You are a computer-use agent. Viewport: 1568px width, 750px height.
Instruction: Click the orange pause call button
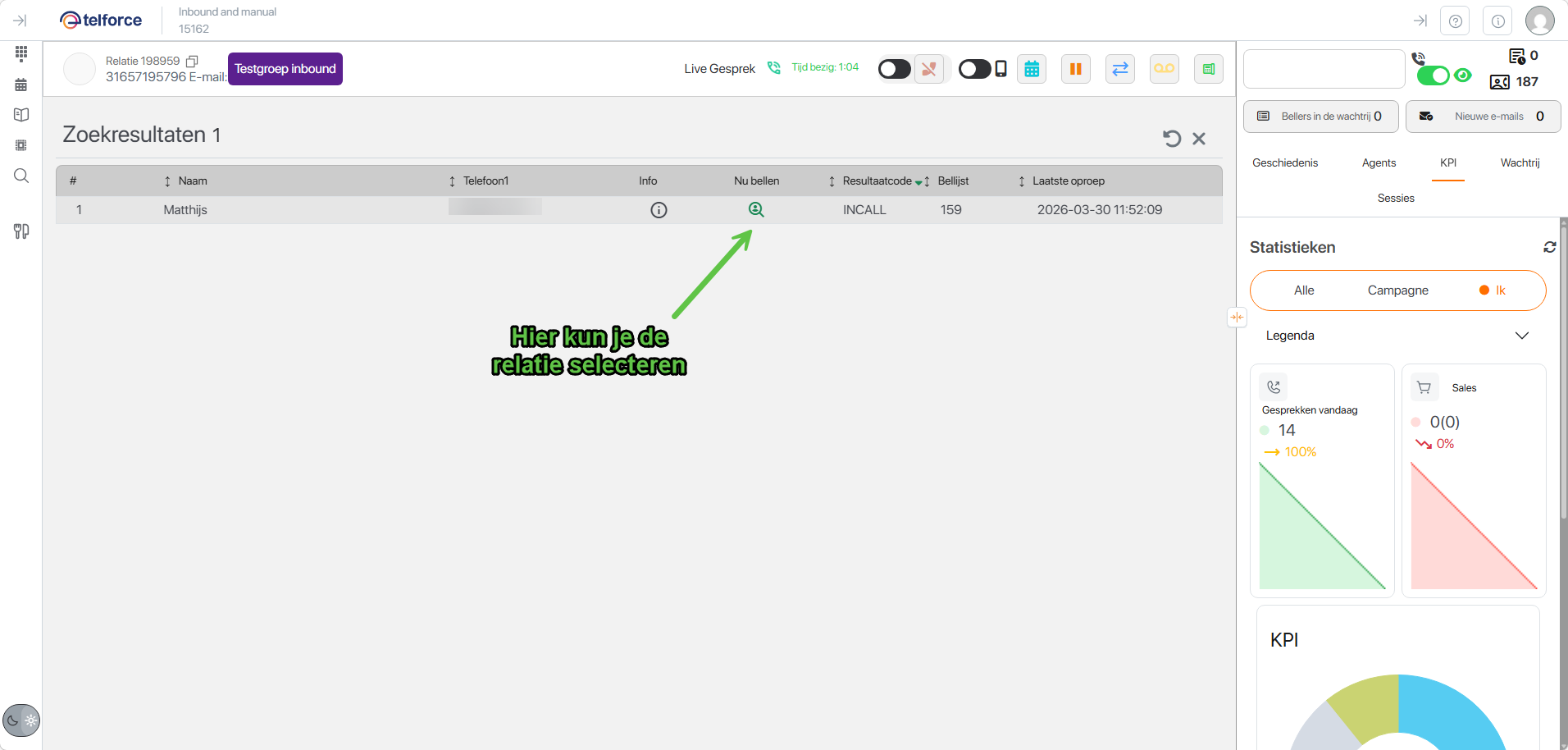pyautogui.click(x=1075, y=69)
